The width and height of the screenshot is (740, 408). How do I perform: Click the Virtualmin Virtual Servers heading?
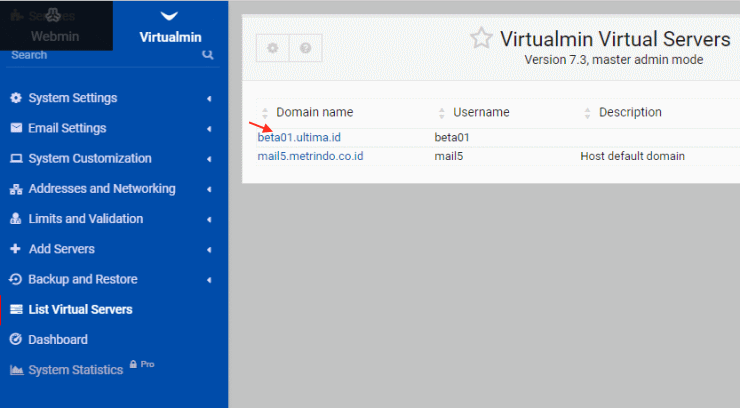[615, 39]
